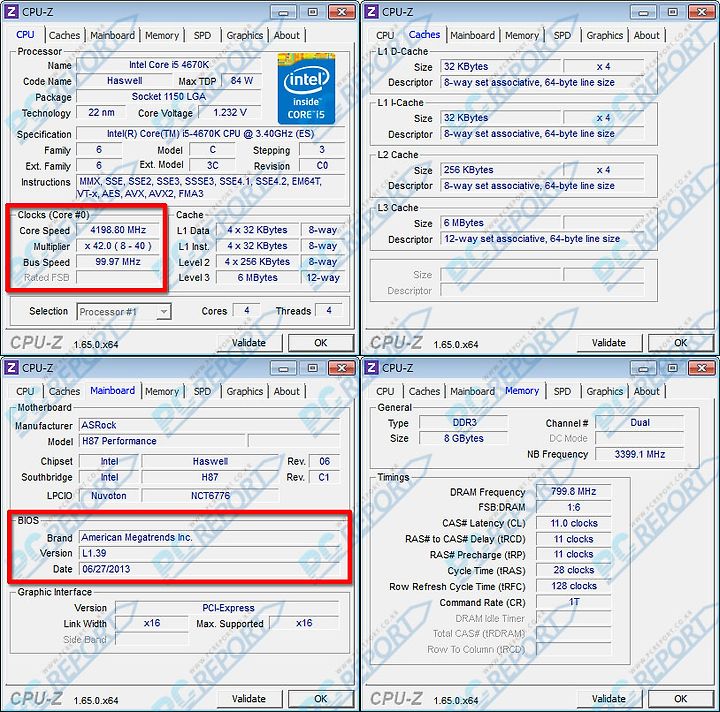Click OK in the Memory window

[x=681, y=699]
